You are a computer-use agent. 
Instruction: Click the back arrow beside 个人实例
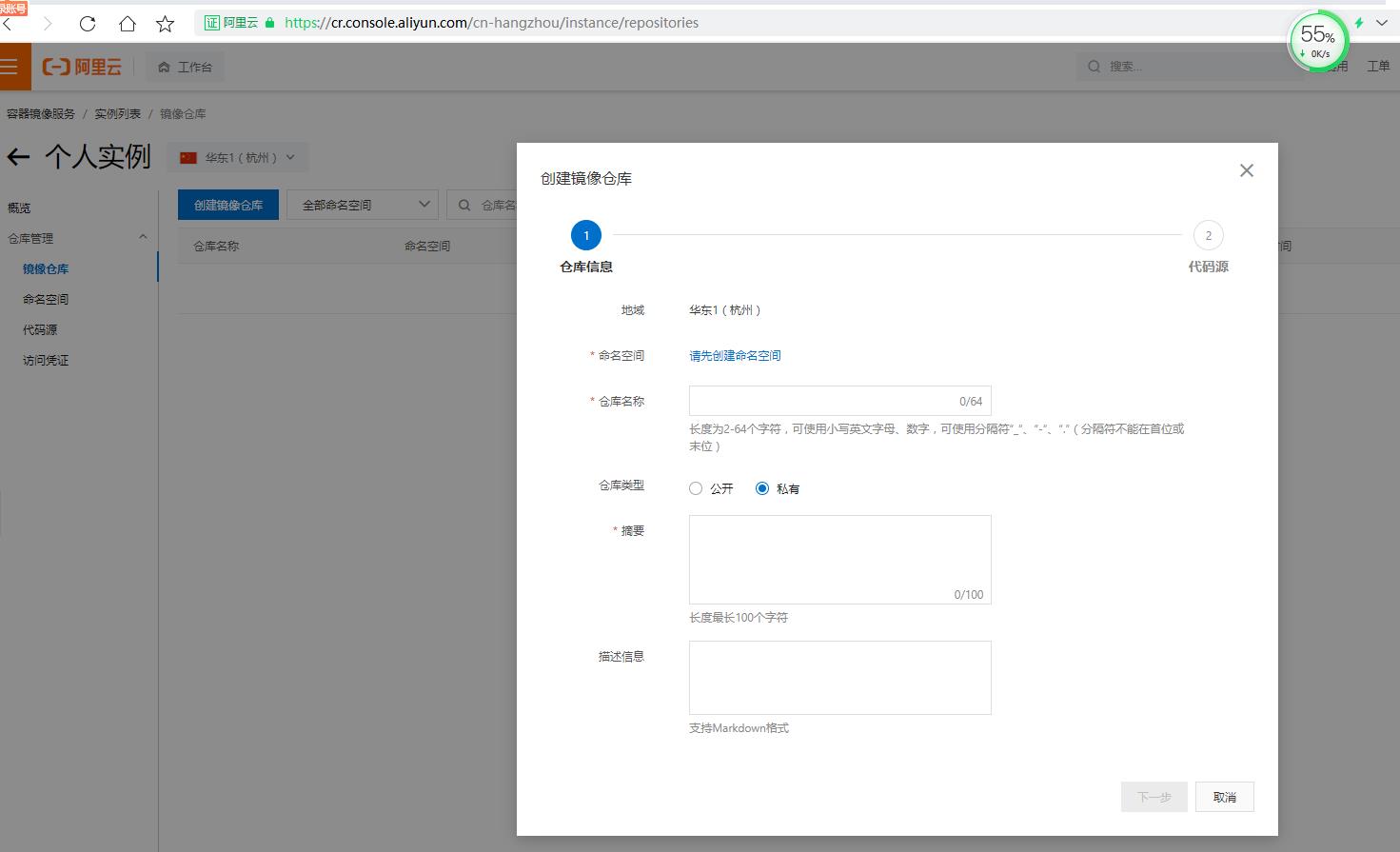18,157
